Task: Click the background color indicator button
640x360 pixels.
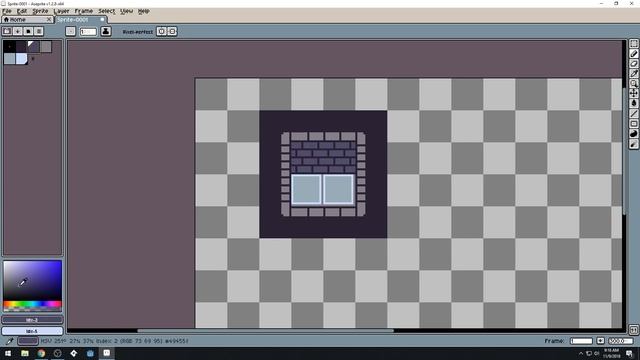Action: (x=32, y=331)
